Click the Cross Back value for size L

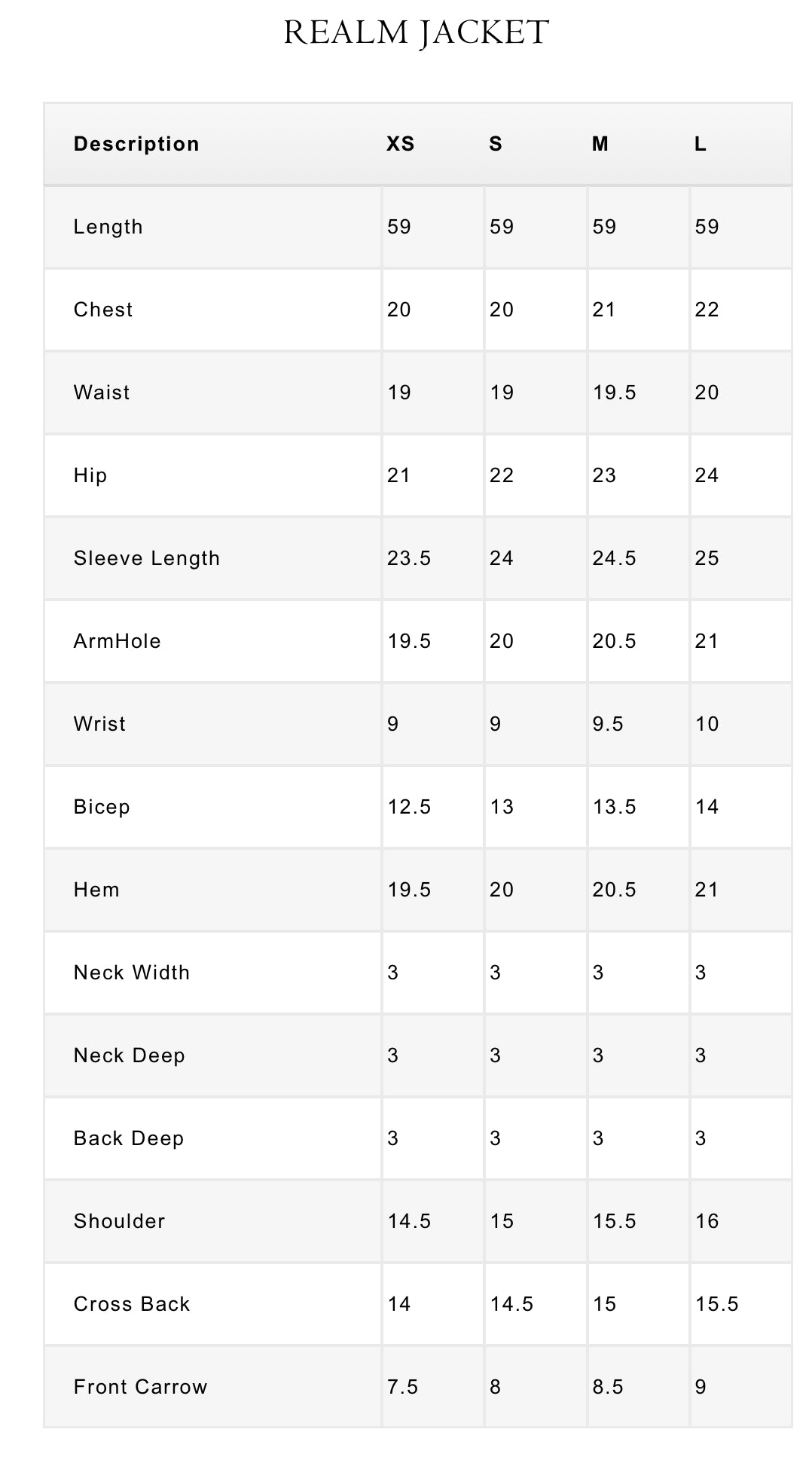pos(717,1304)
